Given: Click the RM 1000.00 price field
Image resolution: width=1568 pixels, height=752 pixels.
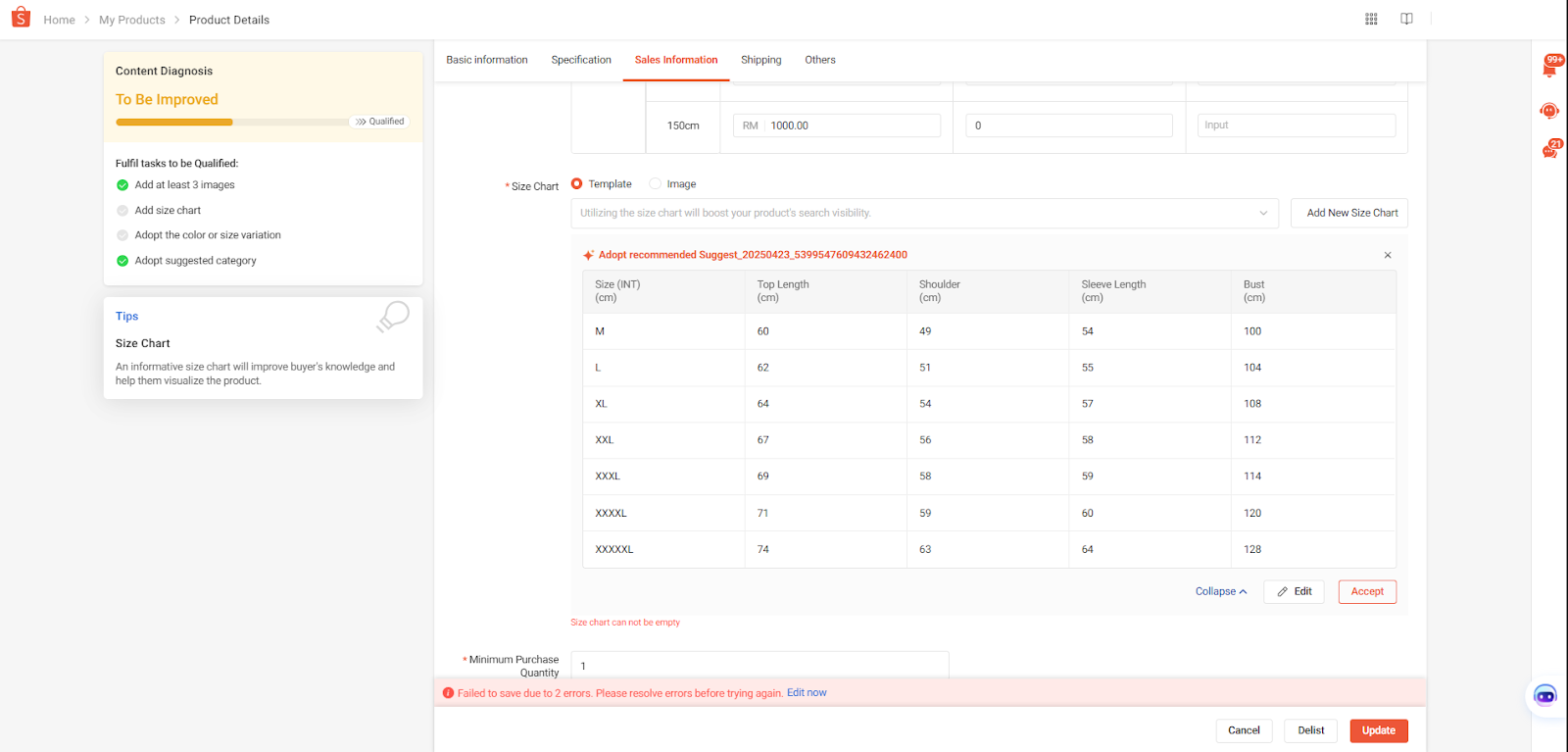Looking at the screenshot, I should [x=837, y=125].
